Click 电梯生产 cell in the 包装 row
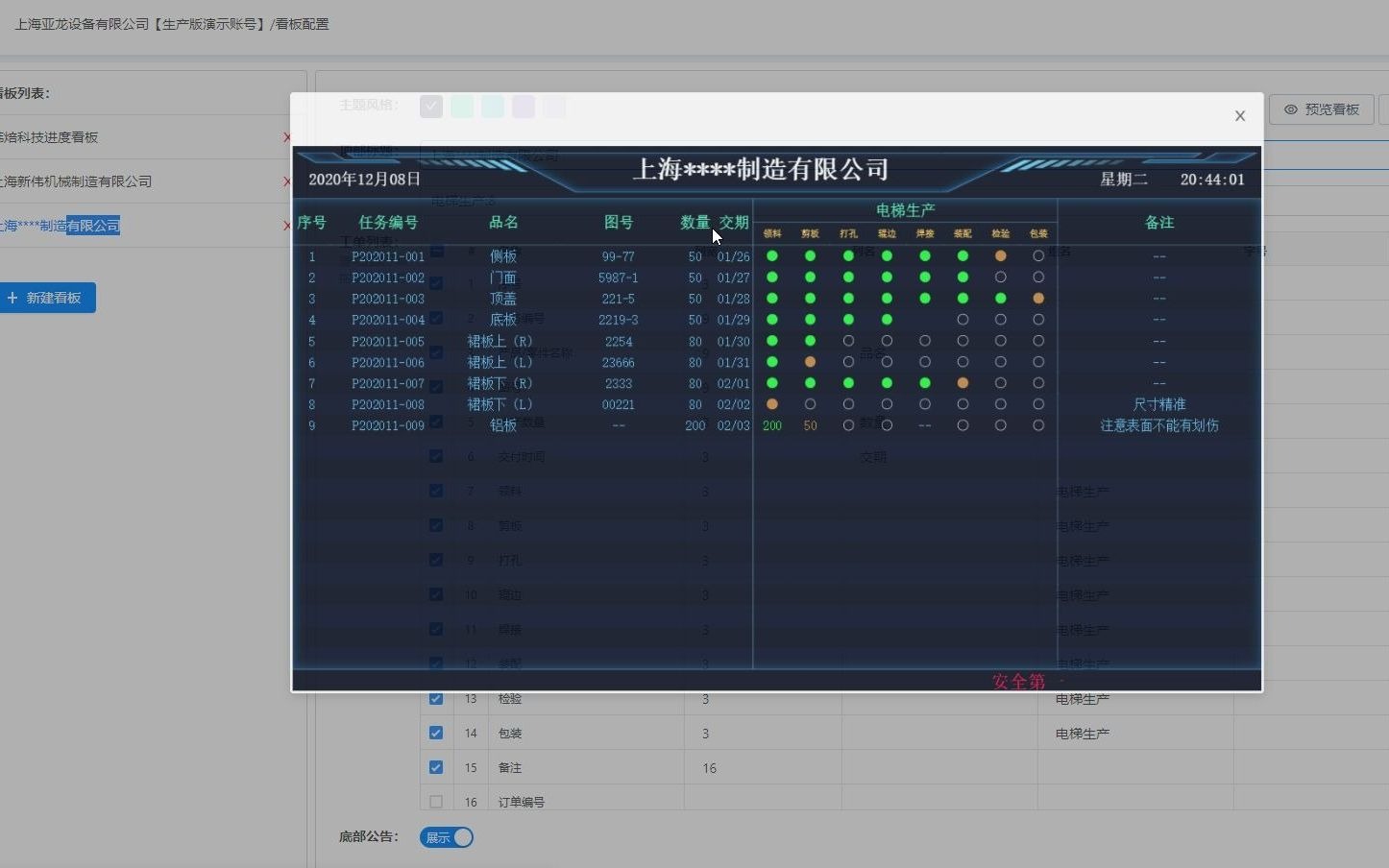Viewport: 1389px width, 868px height. click(x=1083, y=733)
